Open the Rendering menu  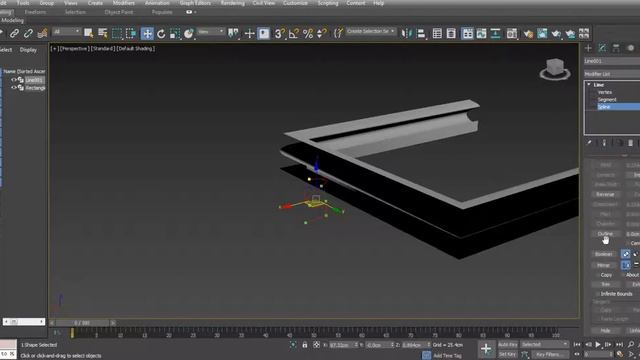[x=233, y=3]
